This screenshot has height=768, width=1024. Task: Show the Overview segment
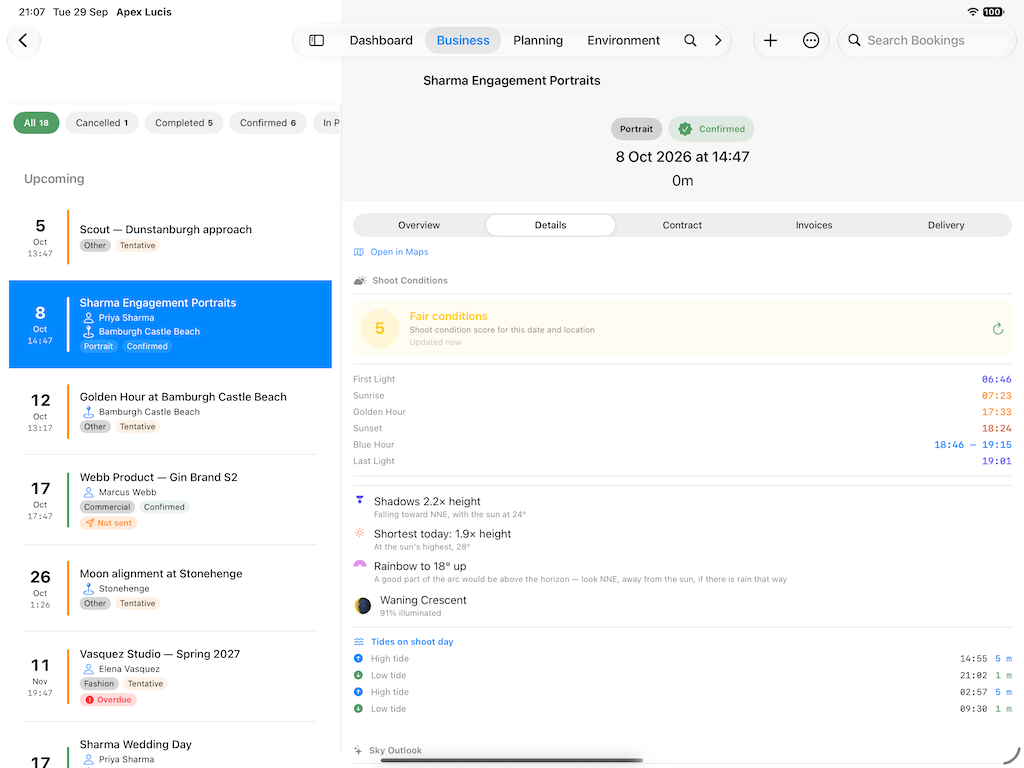pyautogui.click(x=419, y=225)
